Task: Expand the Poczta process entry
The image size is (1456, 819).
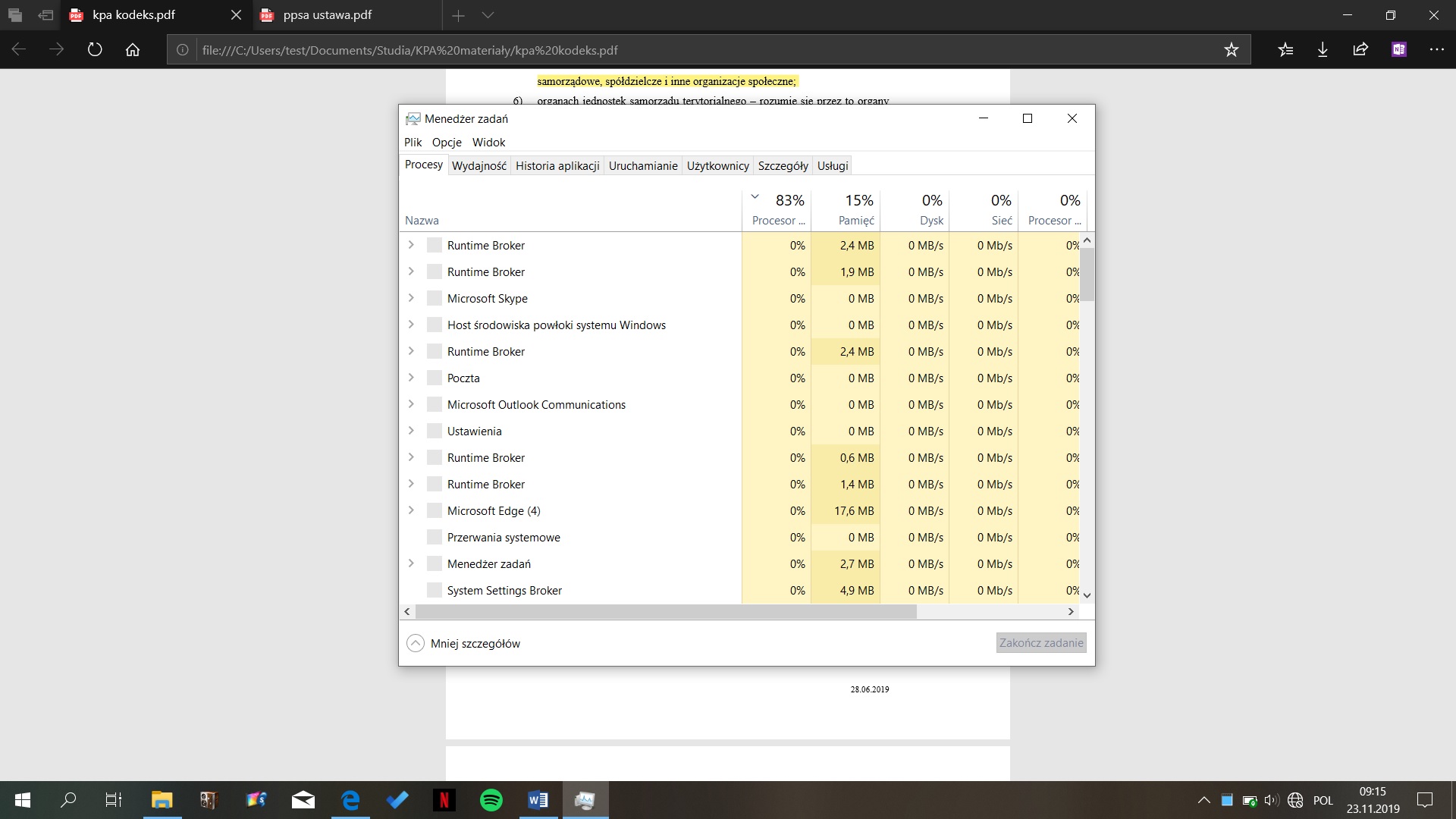Action: click(411, 378)
